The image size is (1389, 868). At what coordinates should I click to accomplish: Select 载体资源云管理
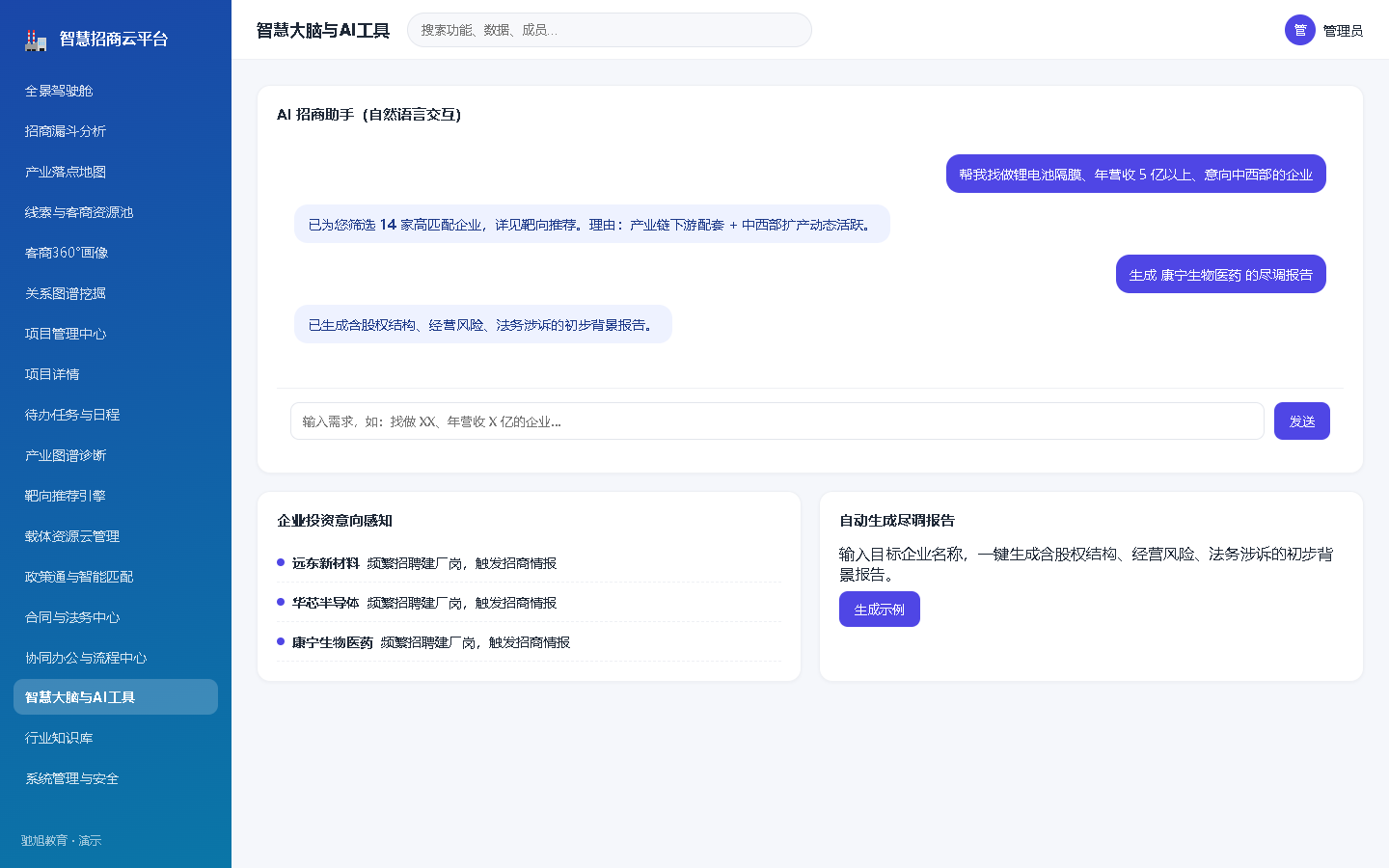pos(116,536)
